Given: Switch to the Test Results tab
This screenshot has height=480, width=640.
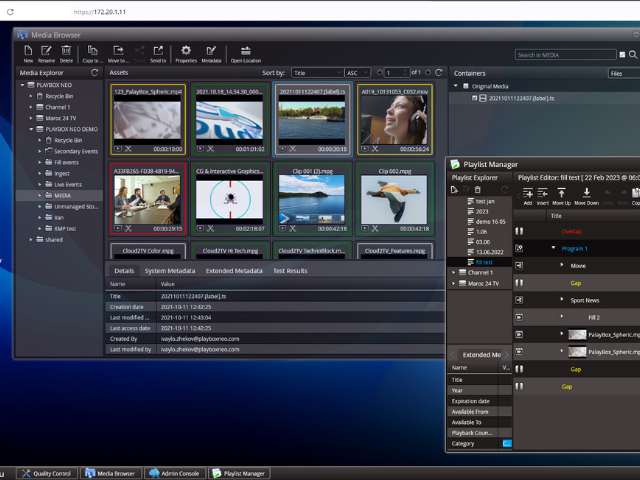Looking at the screenshot, I should point(290,271).
